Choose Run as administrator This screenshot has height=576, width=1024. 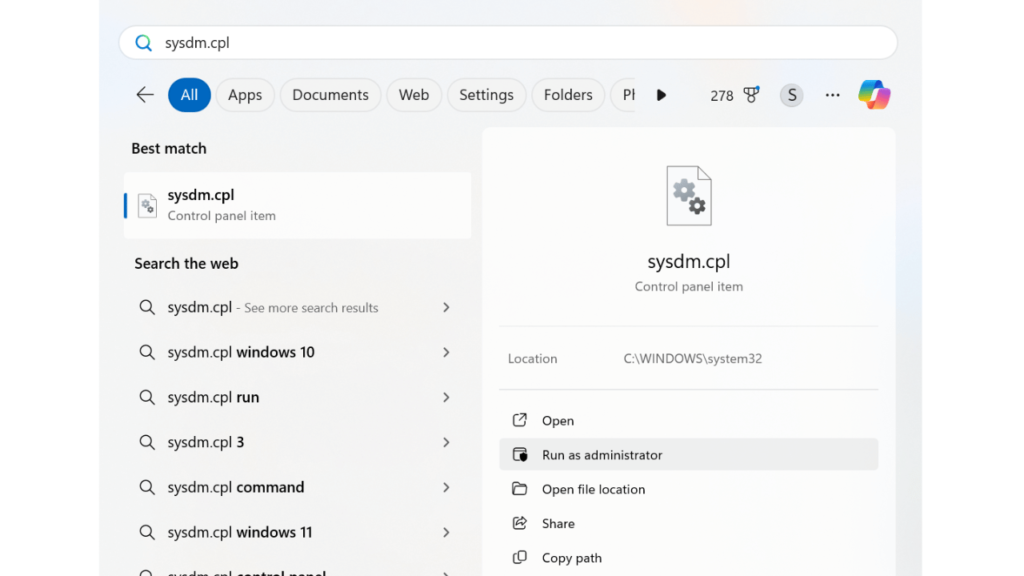(x=688, y=455)
